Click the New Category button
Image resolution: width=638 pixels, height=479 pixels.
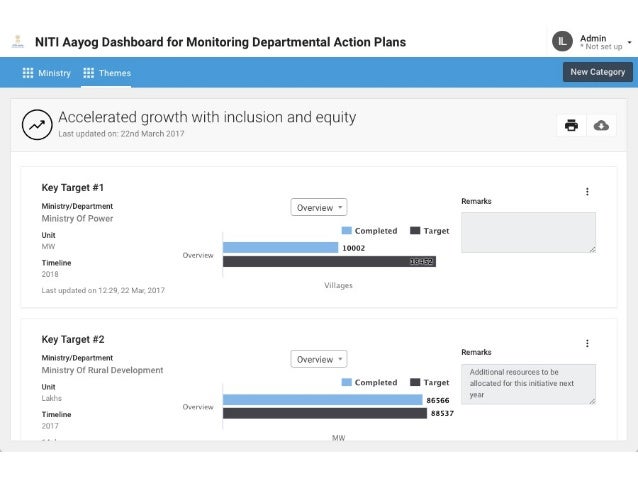tap(597, 72)
